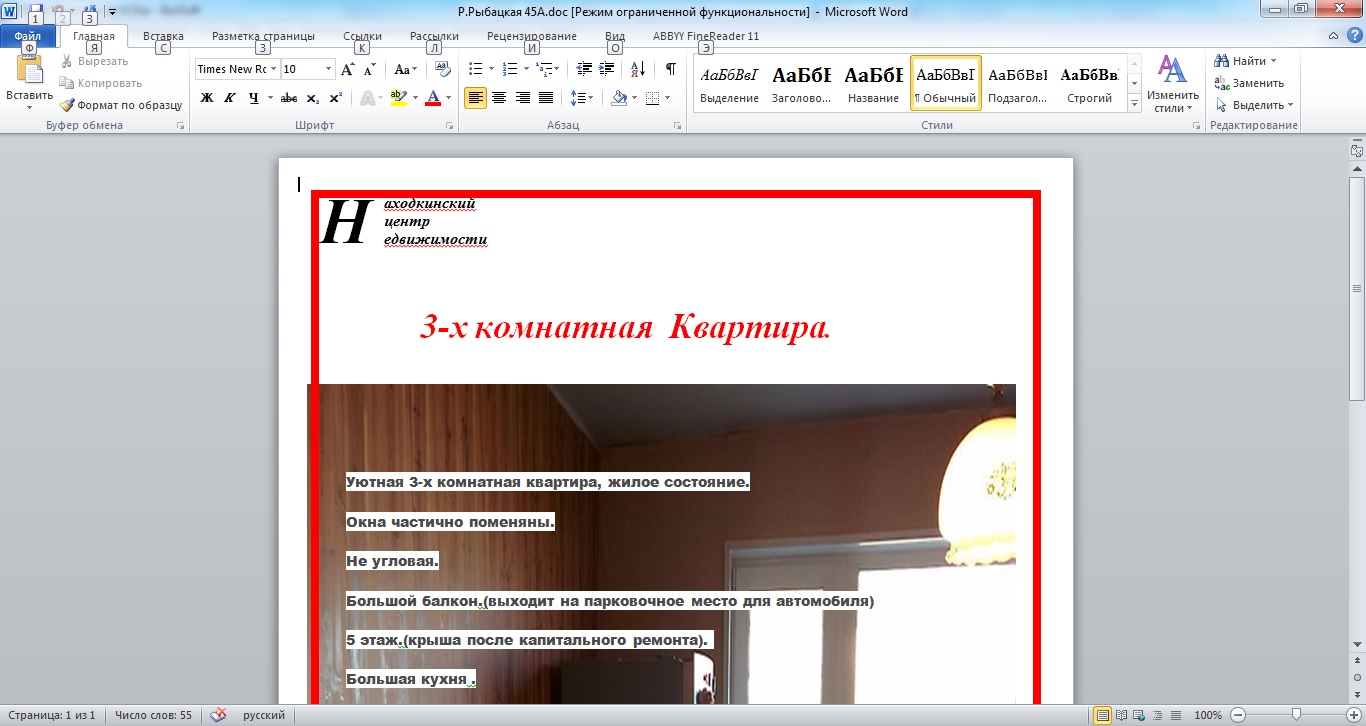Image resolution: width=1366 pixels, height=726 pixels.
Task: Switch to the Вставка ribbon tab
Action: (x=163, y=36)
